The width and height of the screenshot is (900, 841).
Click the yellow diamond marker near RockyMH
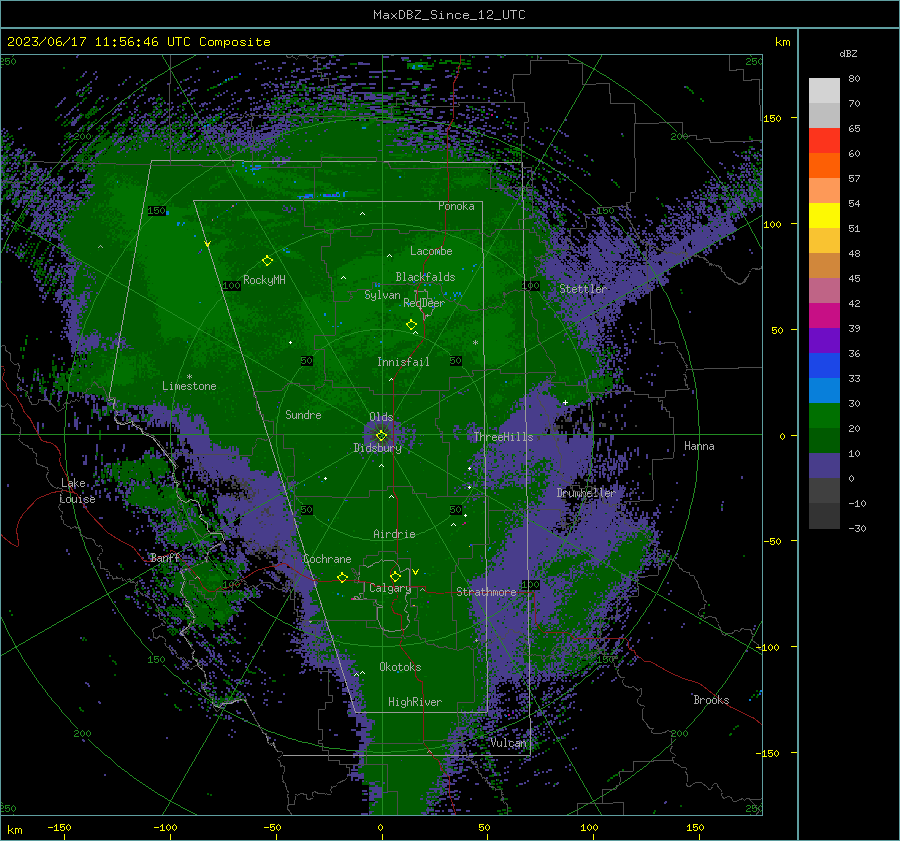click(x=267, y=261)
